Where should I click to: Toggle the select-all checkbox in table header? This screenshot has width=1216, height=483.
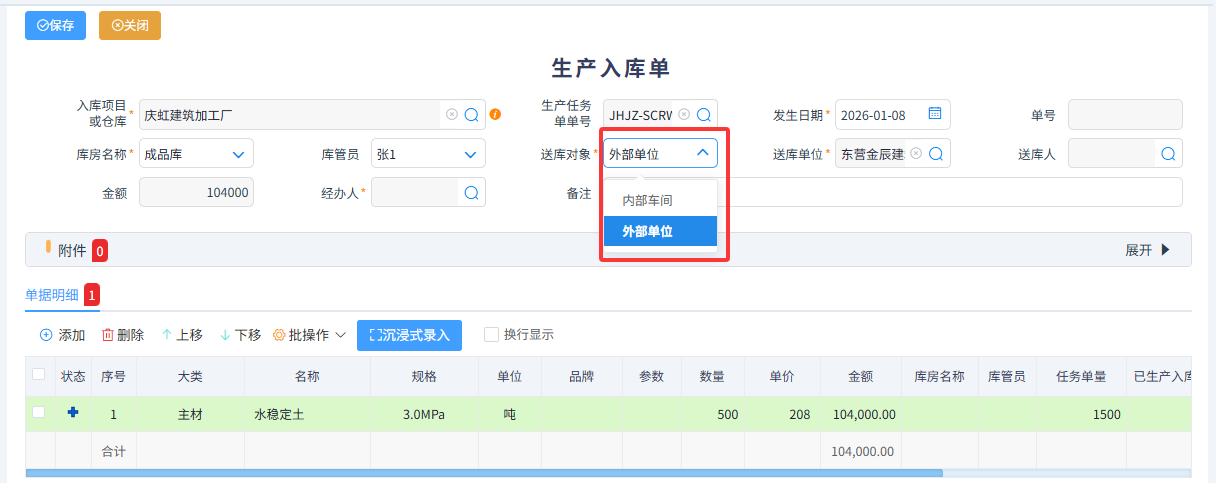39,375
